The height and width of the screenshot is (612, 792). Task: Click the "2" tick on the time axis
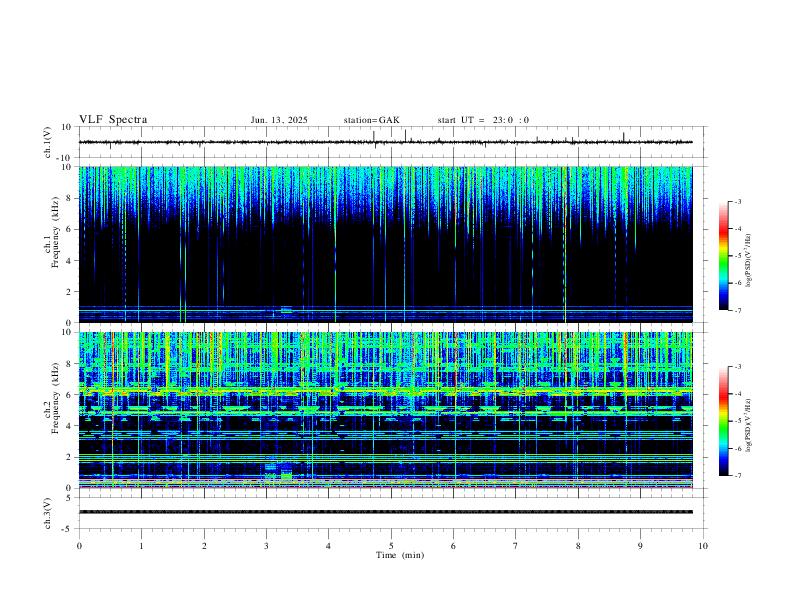tap(204, 546)
